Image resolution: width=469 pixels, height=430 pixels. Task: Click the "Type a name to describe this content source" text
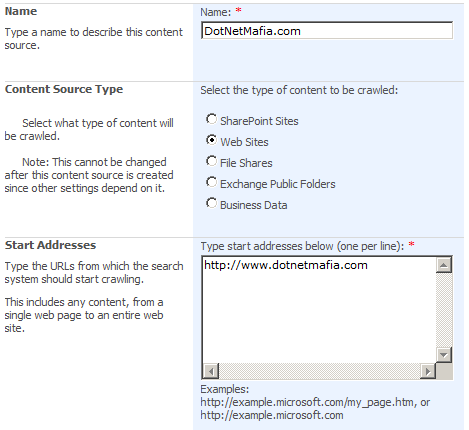tap(94, 38)
